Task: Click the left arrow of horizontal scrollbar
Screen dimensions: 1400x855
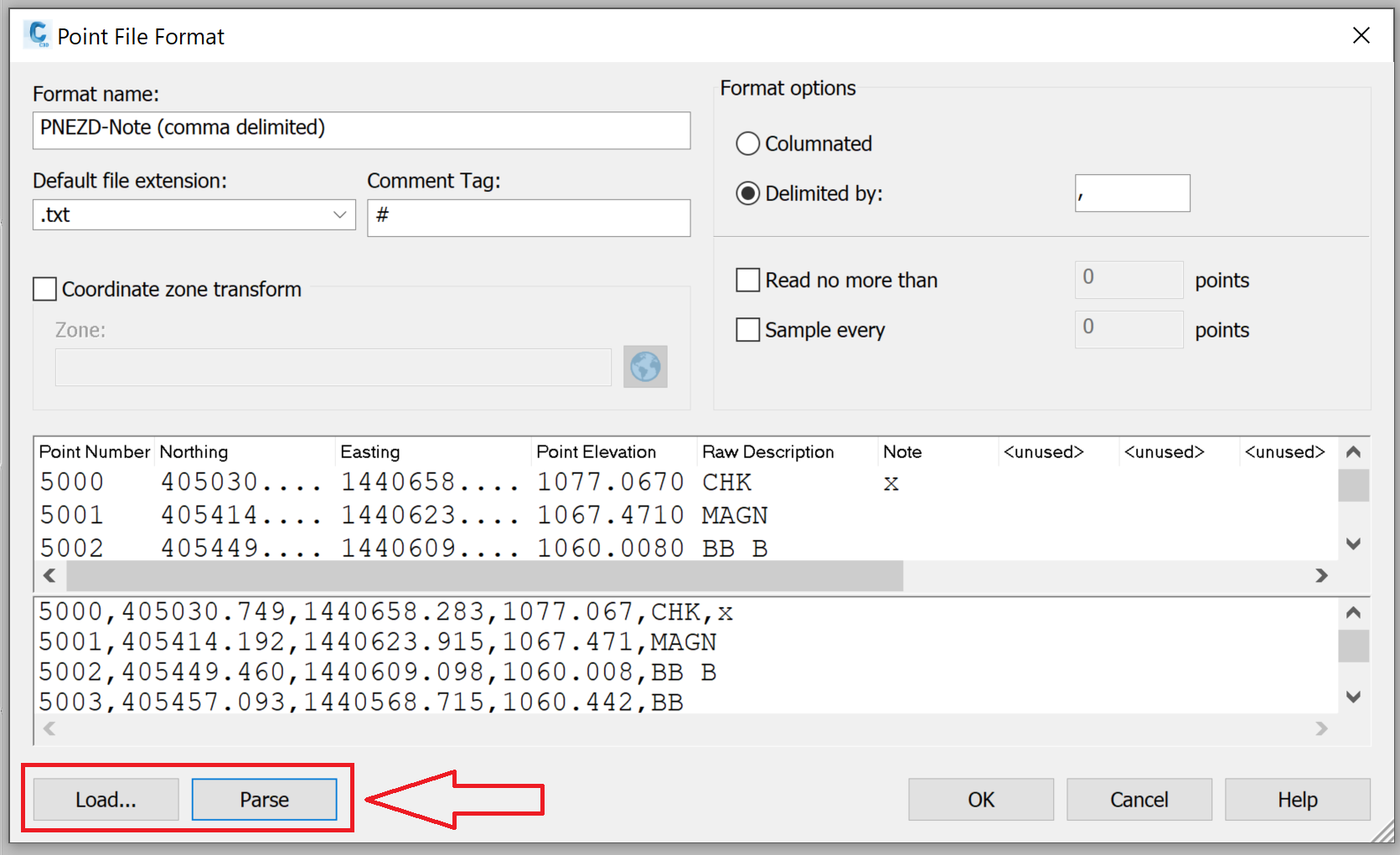Action: (x=49, y=575)
